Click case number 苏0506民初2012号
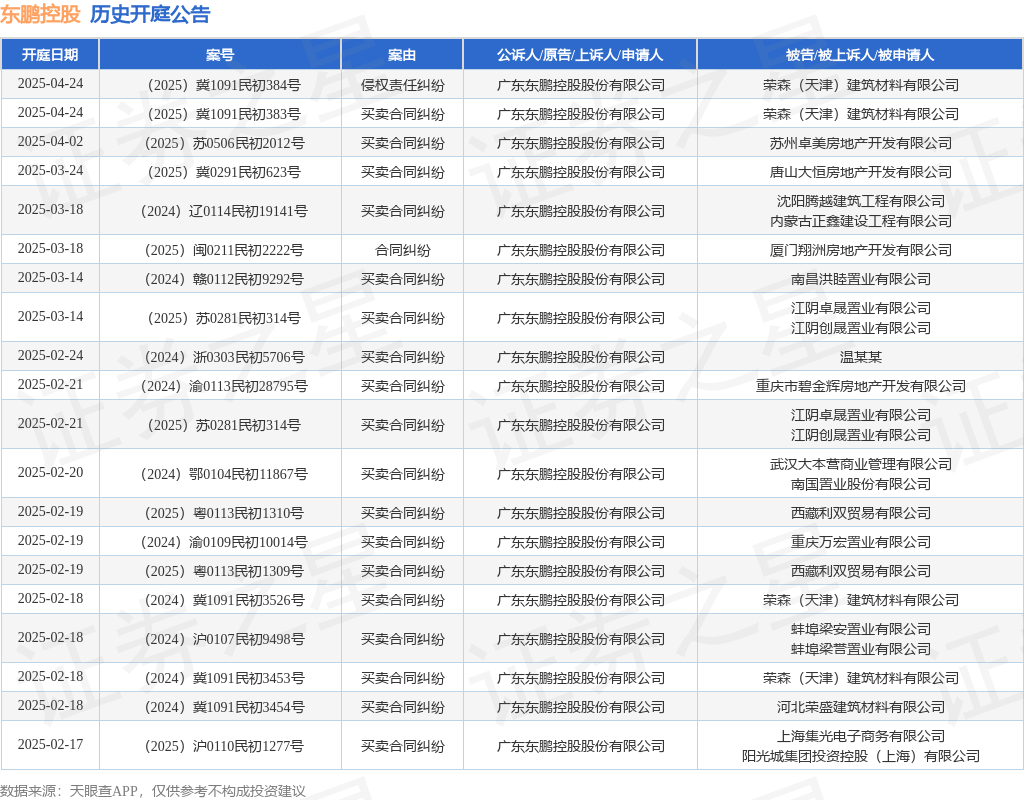Screen dimensions: 1024x800 click(224, 143)
